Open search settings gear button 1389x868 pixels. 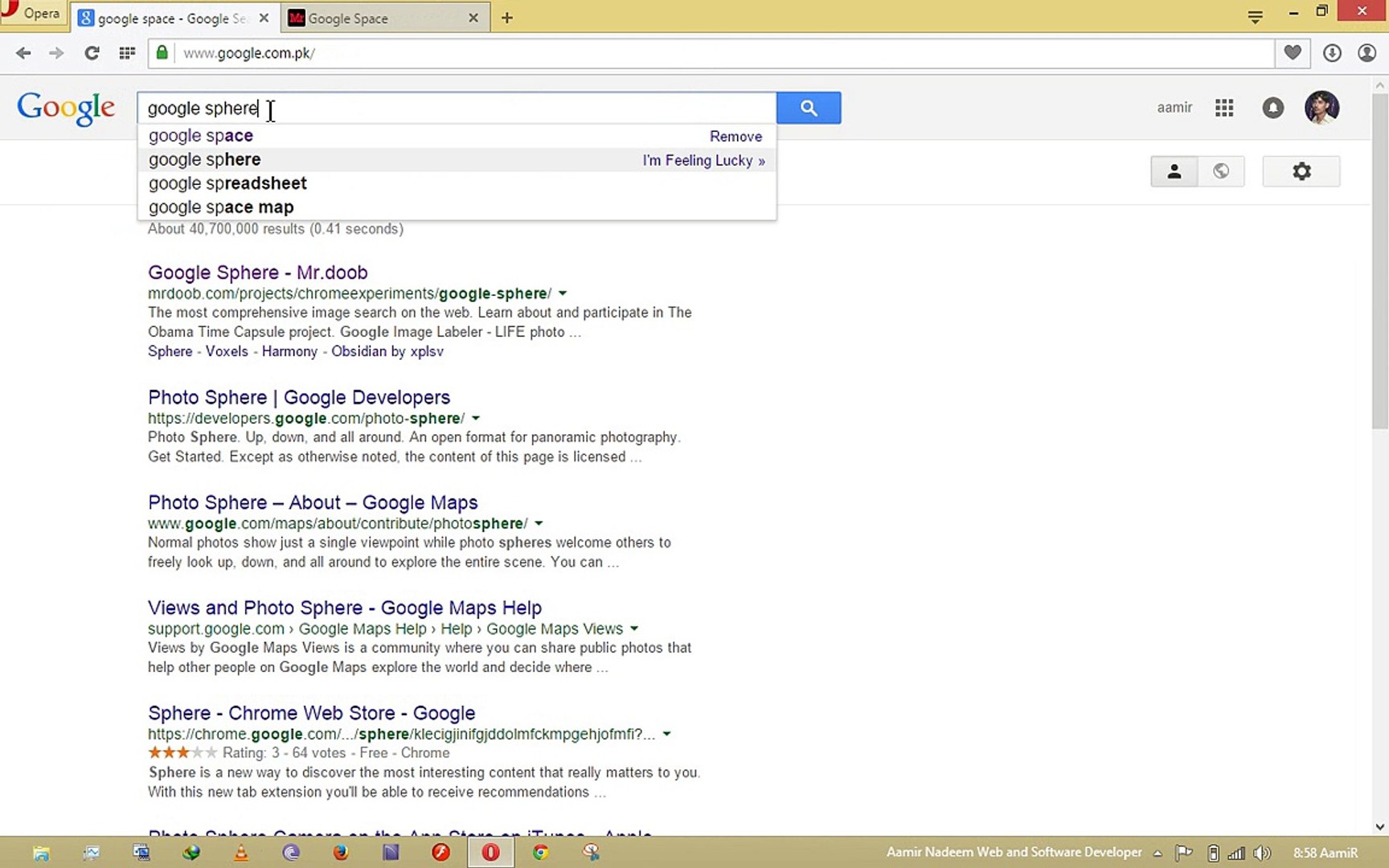pyautogui.click(x=1301, y=171)
